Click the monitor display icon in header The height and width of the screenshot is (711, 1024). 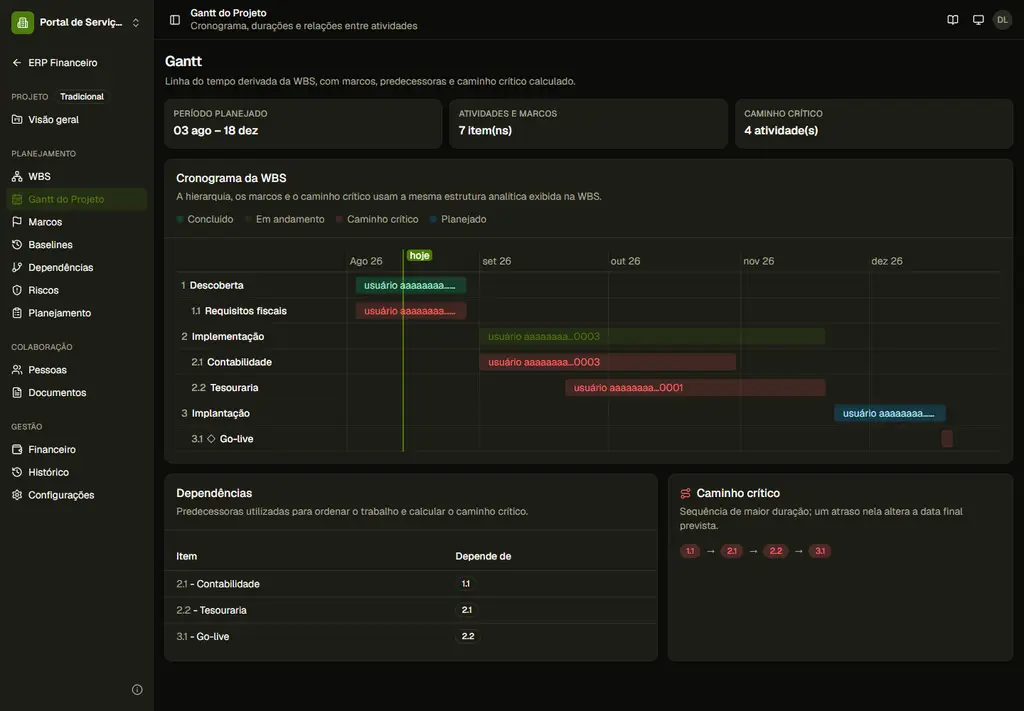click(x=978, y=20)
